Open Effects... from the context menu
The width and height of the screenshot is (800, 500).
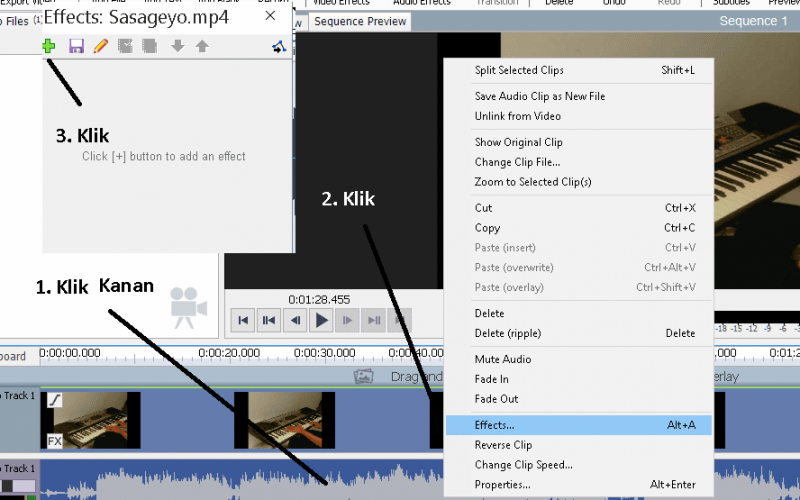pos(579,425)
